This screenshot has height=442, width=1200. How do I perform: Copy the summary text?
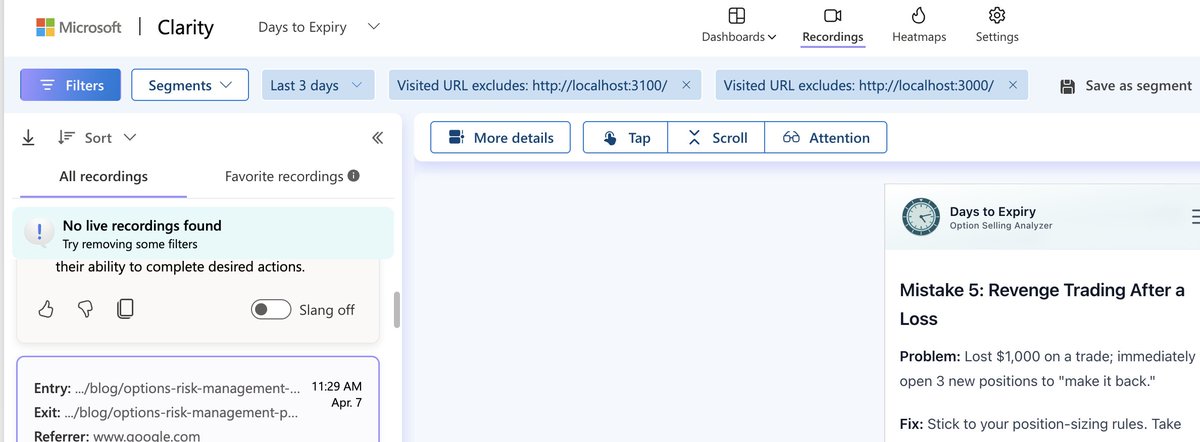(x=125, y=309)
